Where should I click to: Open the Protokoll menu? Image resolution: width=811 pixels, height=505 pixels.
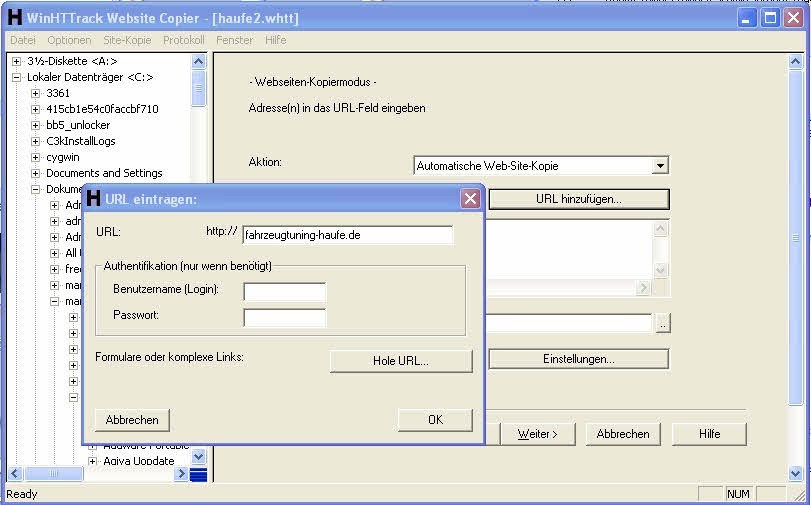click(x=184, y=40)
